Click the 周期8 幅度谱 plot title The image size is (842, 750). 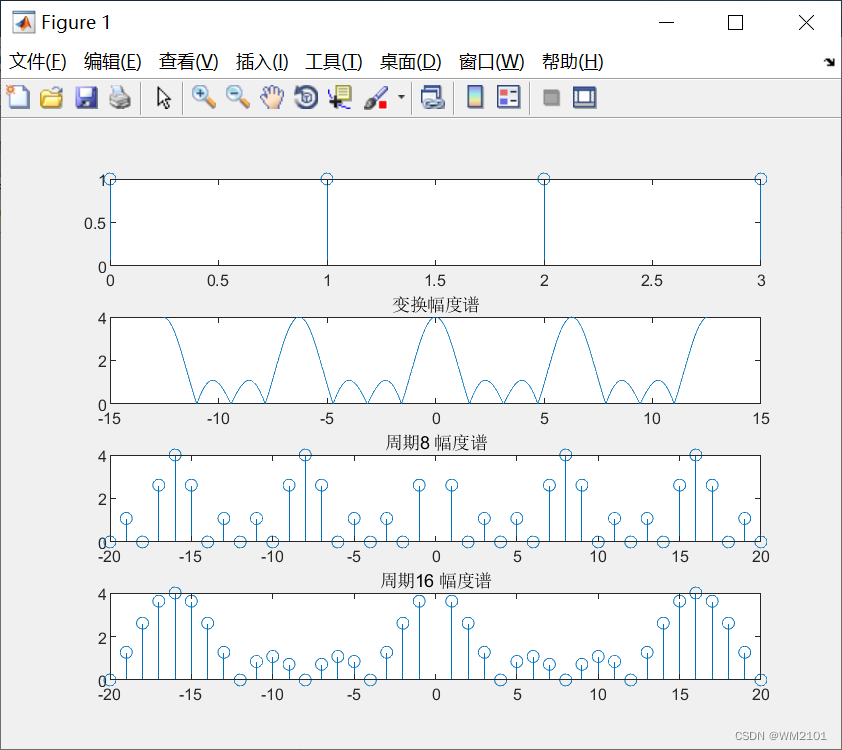[x=435, y=443]
